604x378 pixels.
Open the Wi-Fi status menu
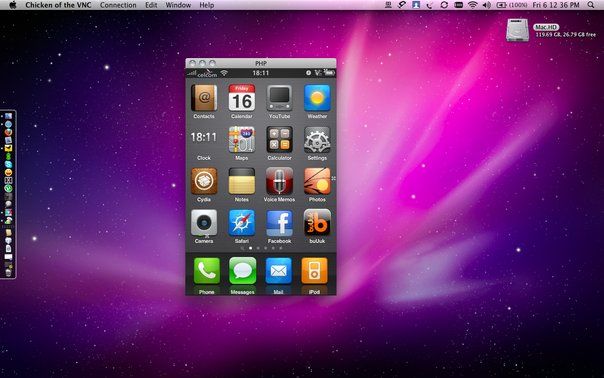(x=472, y=5)
